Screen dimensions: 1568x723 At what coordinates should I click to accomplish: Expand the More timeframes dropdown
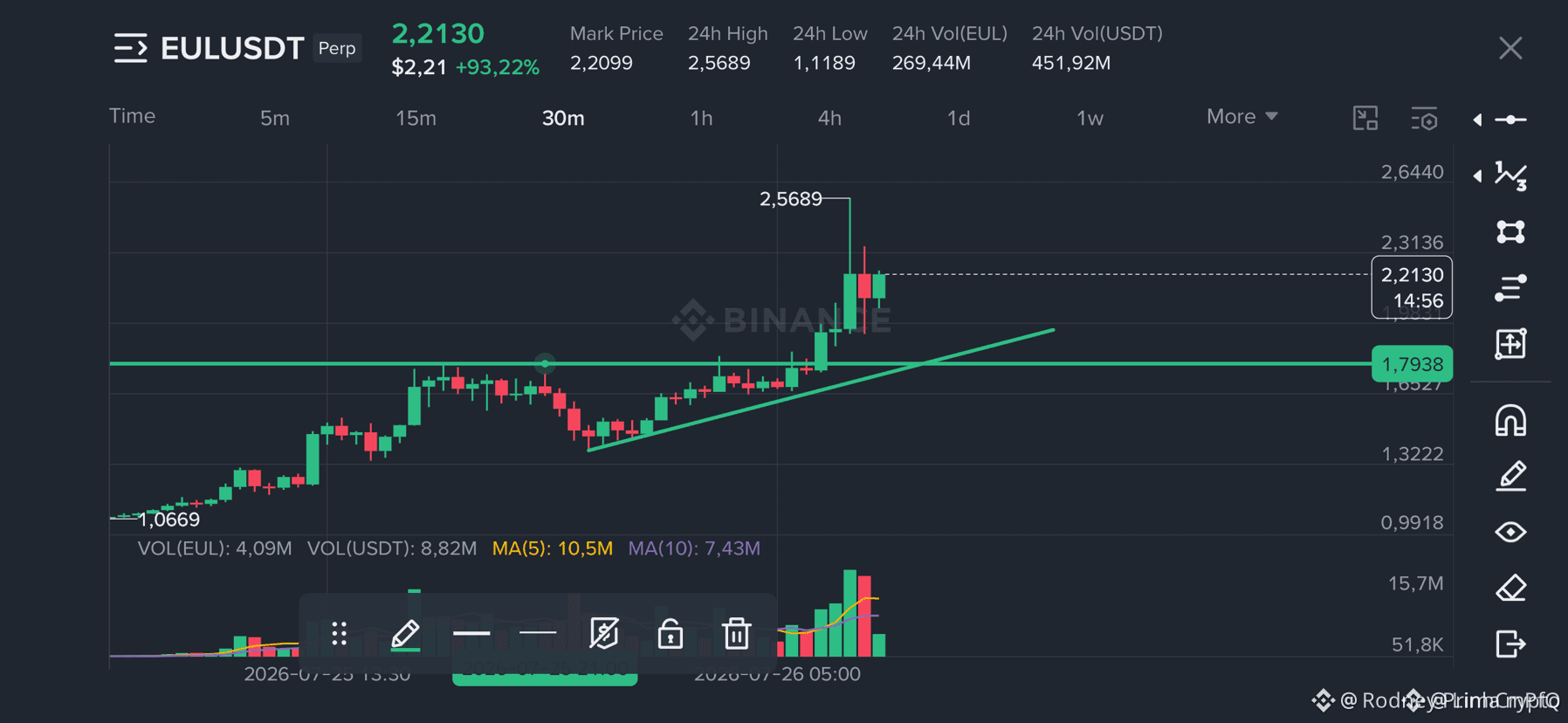point(1241,116)
